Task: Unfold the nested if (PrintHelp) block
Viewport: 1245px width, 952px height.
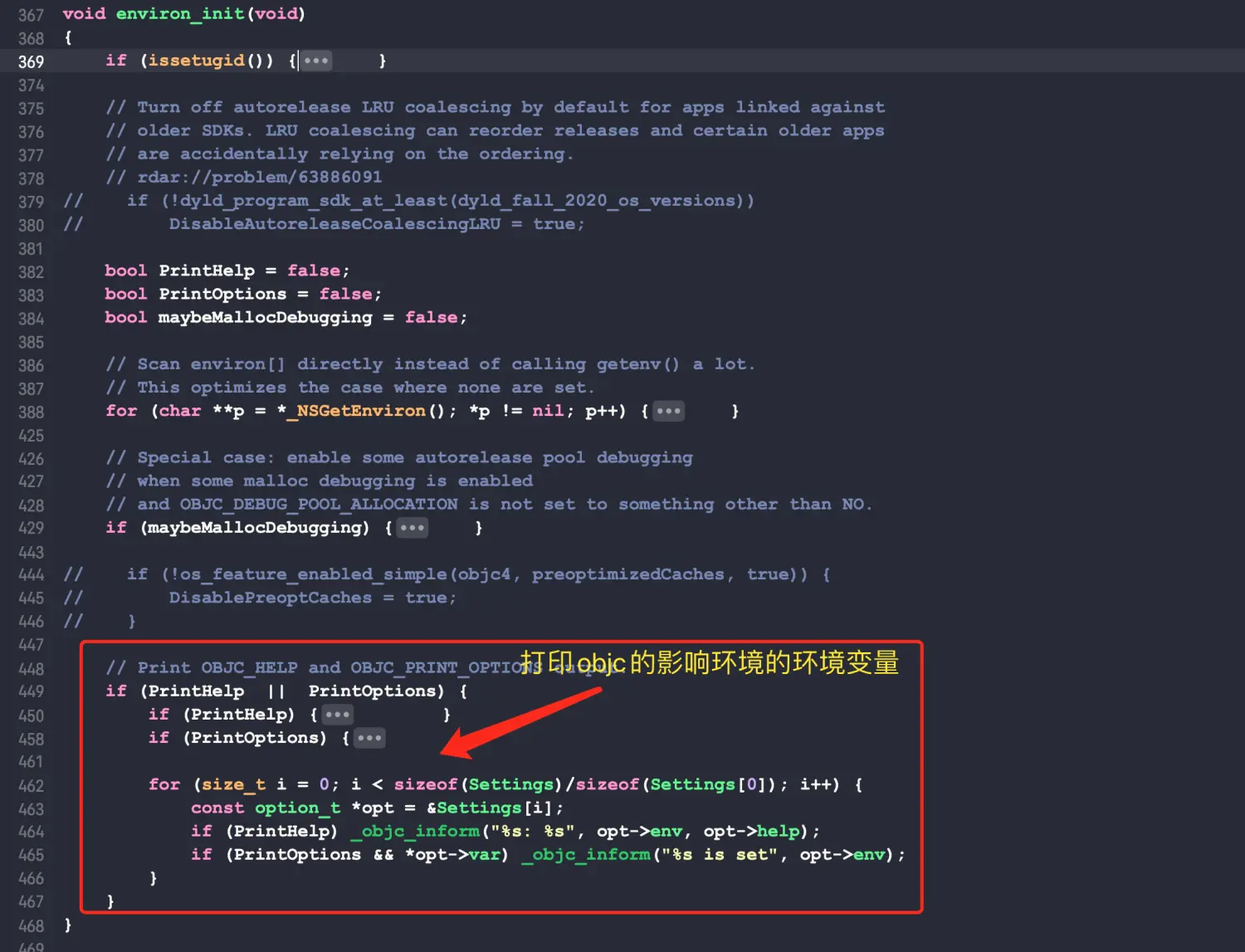Action: 337,715
